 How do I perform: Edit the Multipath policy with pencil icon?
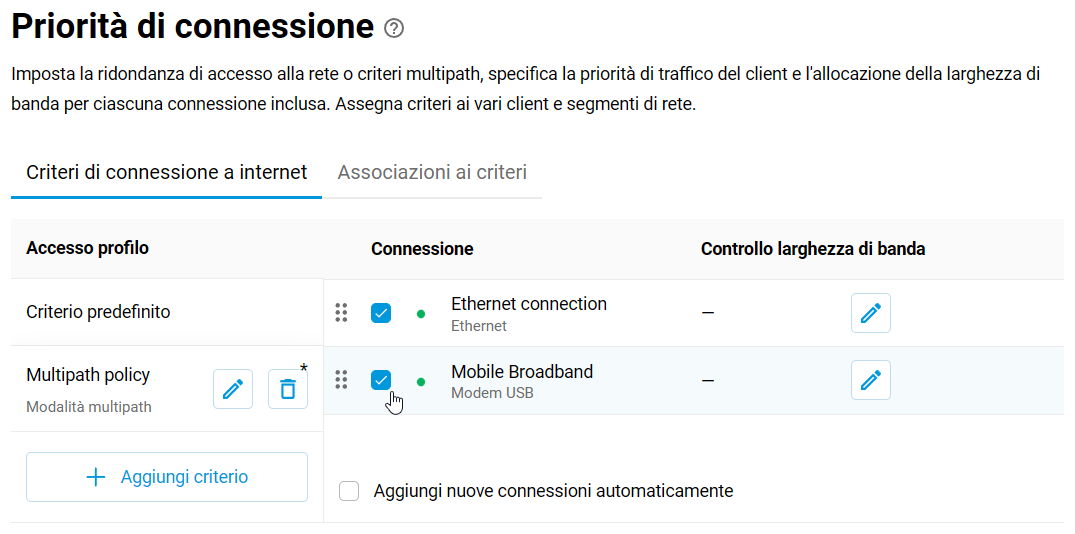tap(233, 389)
